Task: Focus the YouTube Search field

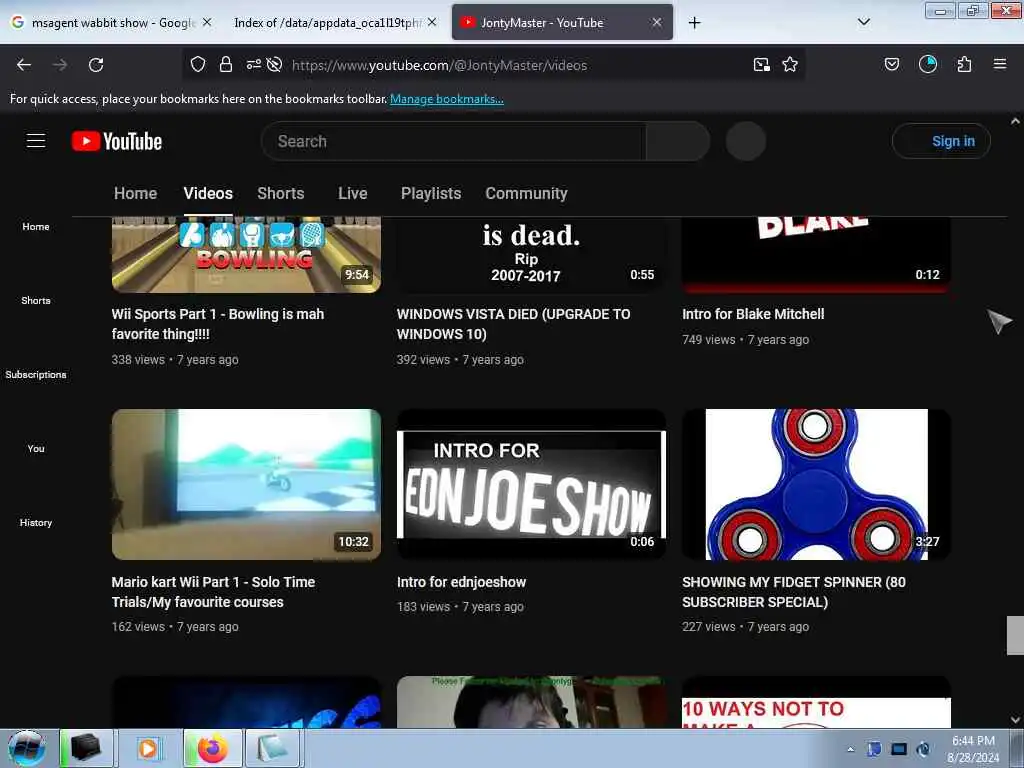Action: point(453,141)
